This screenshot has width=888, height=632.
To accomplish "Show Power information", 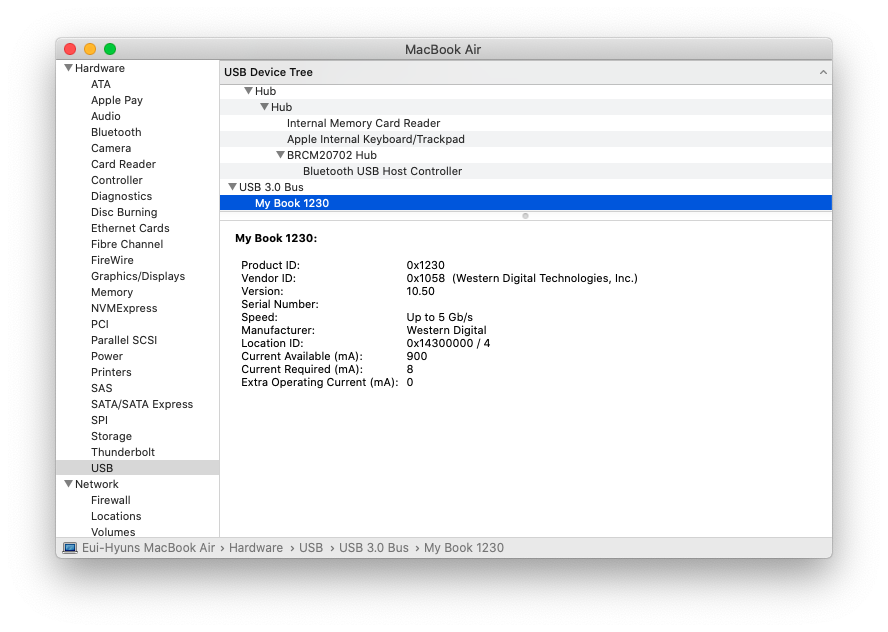I will point(107,356).
